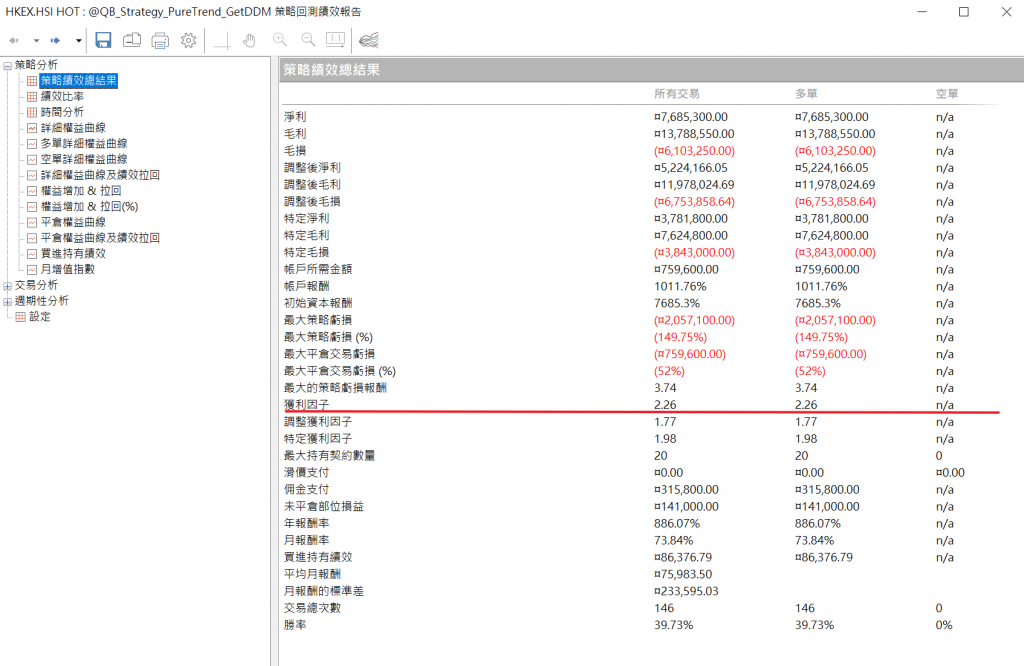Image resolution: width=1024 pixels, height=666 pixels.
Task: Expand the 週期性分析 tree node
Action: (8, 301)
